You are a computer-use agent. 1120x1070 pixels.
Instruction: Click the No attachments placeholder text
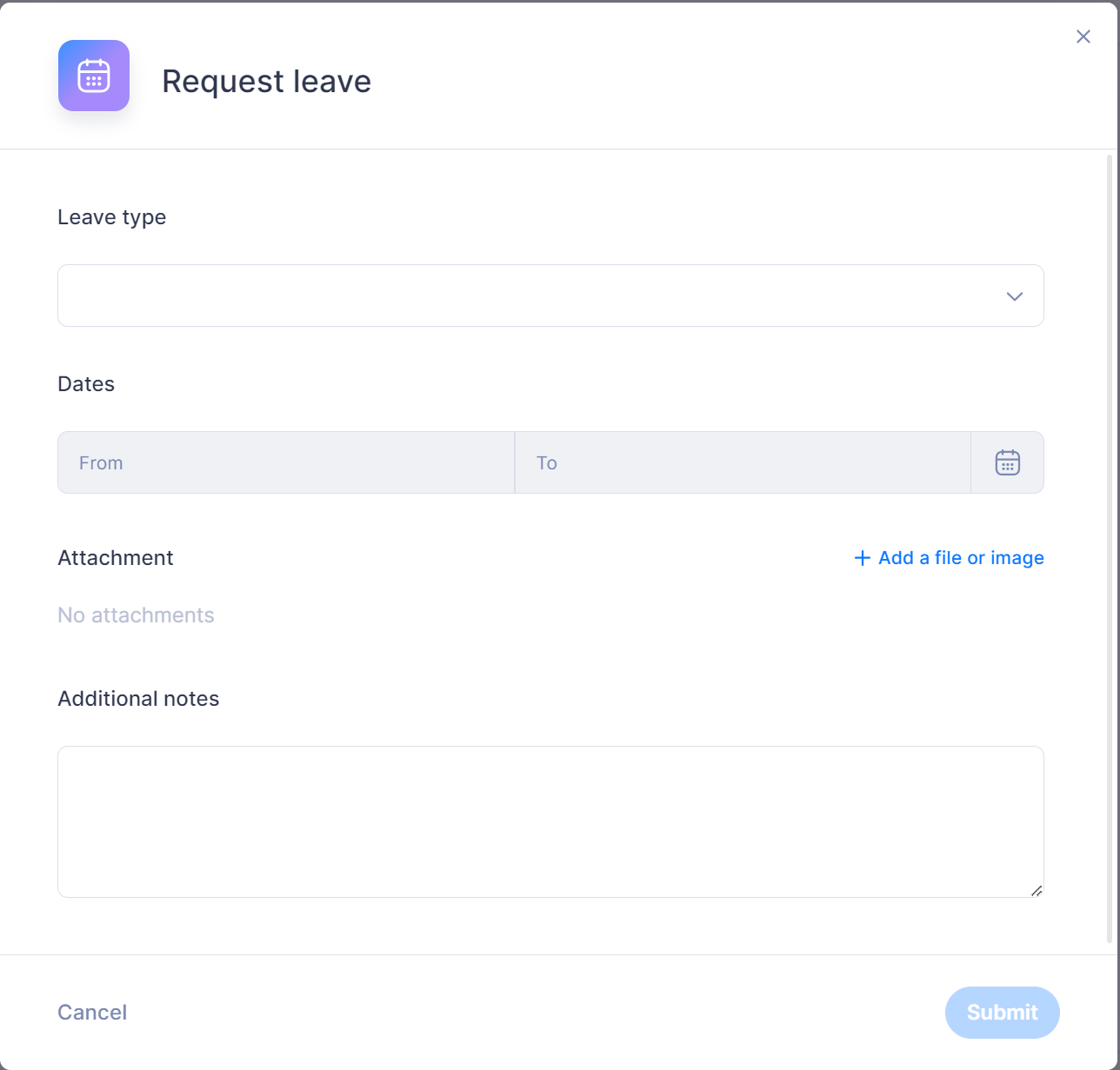click(136, 615)
